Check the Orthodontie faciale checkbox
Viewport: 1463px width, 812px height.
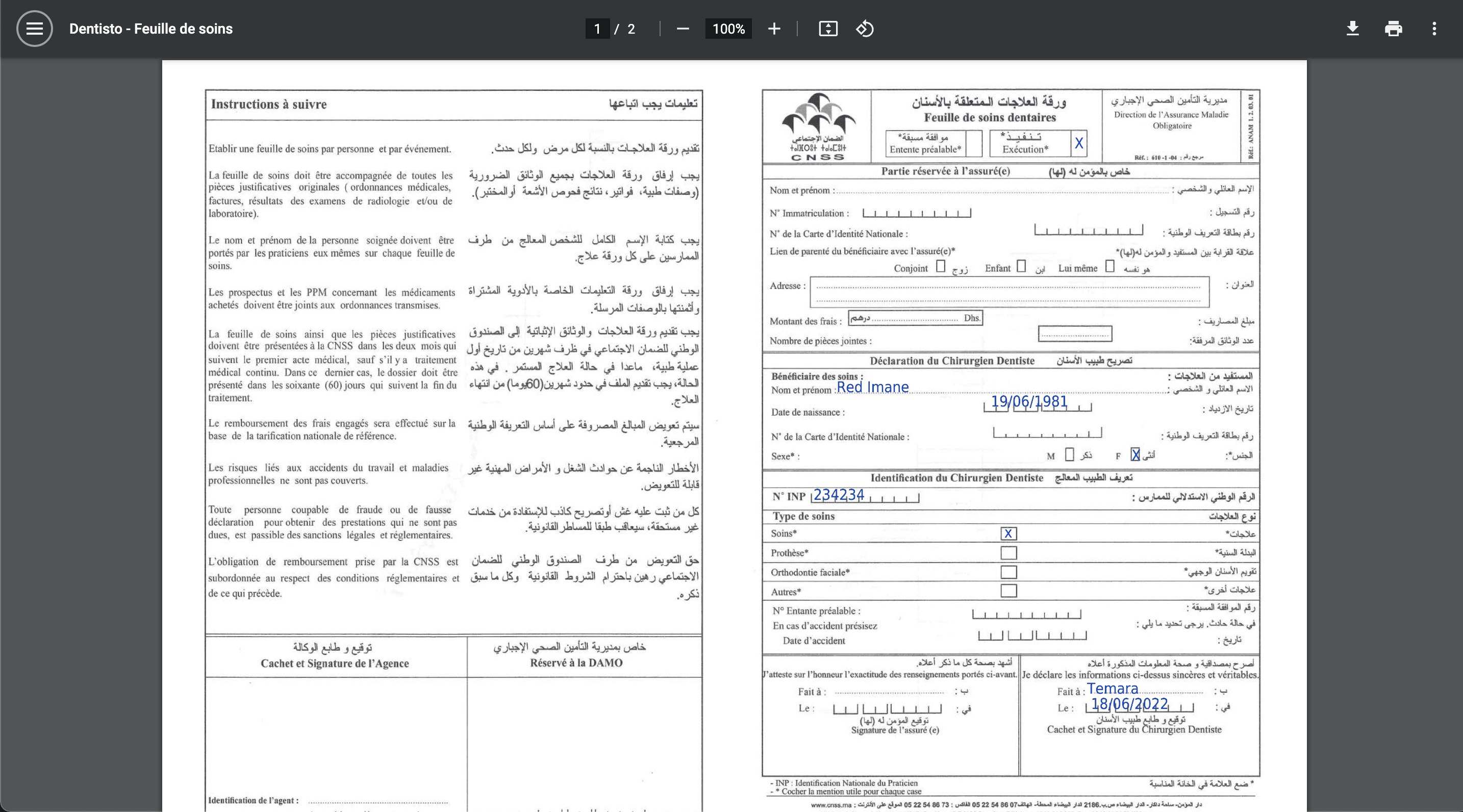coord(1008,572)
